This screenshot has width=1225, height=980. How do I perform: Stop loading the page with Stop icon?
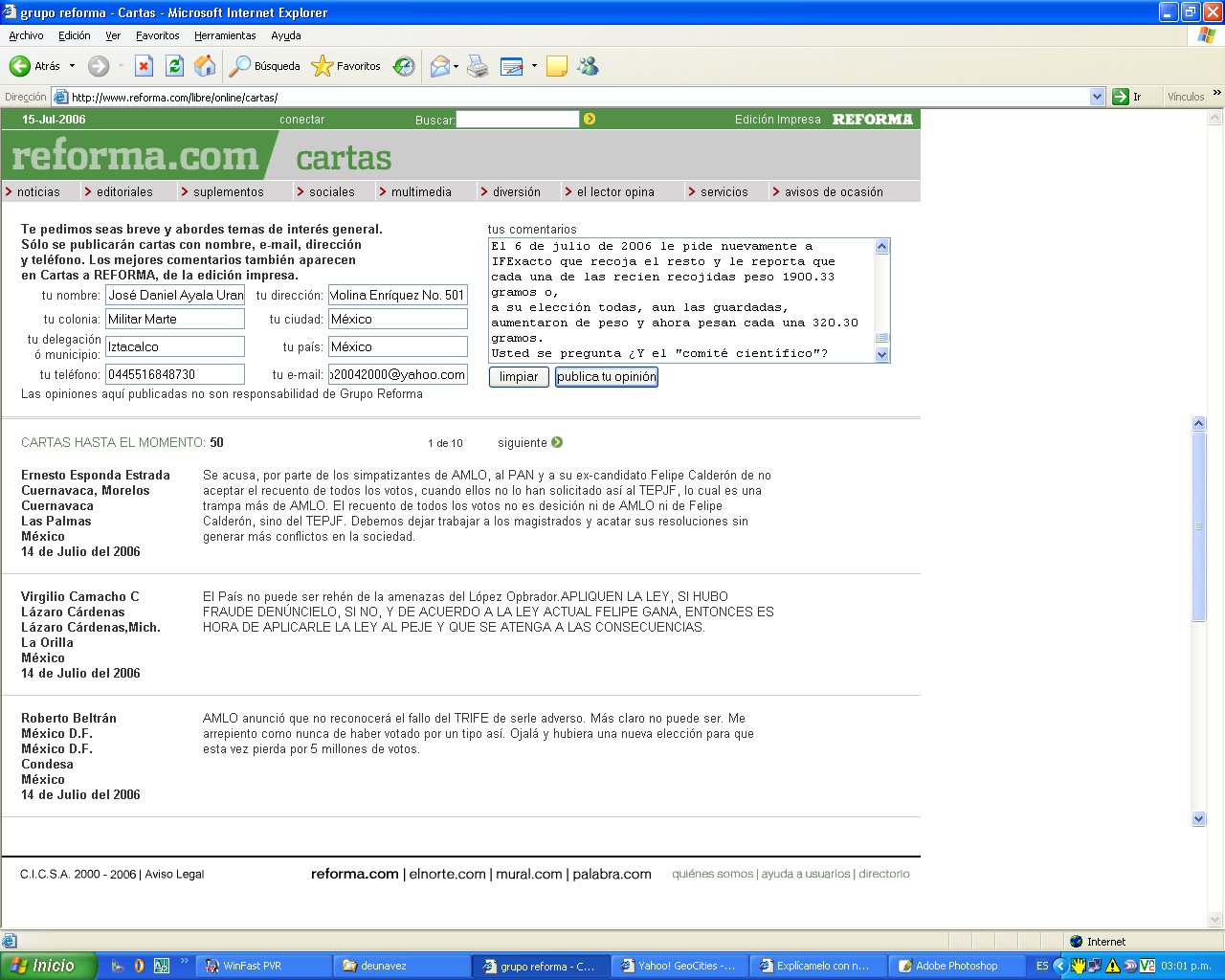pos(144,66)
